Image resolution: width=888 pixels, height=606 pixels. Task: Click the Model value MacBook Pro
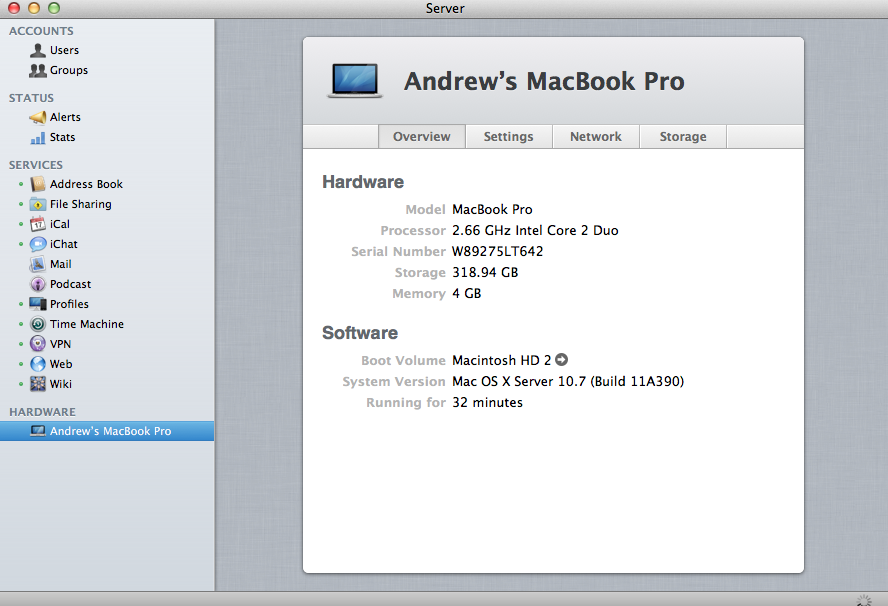click(x=492, y=210)
